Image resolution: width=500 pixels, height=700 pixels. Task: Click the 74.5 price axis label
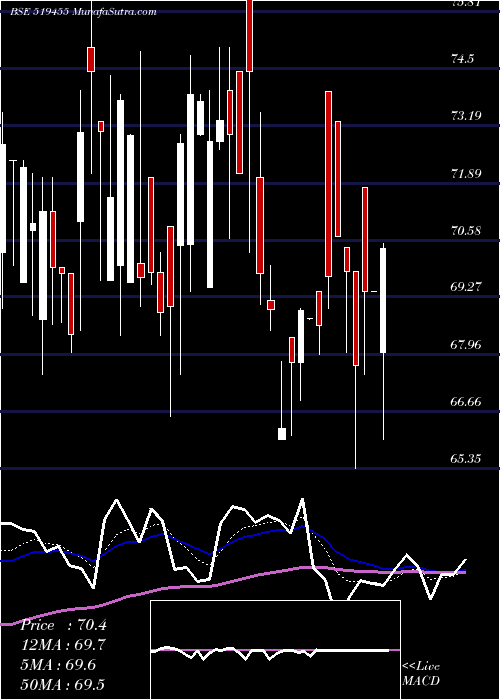(x=462, y=58)
